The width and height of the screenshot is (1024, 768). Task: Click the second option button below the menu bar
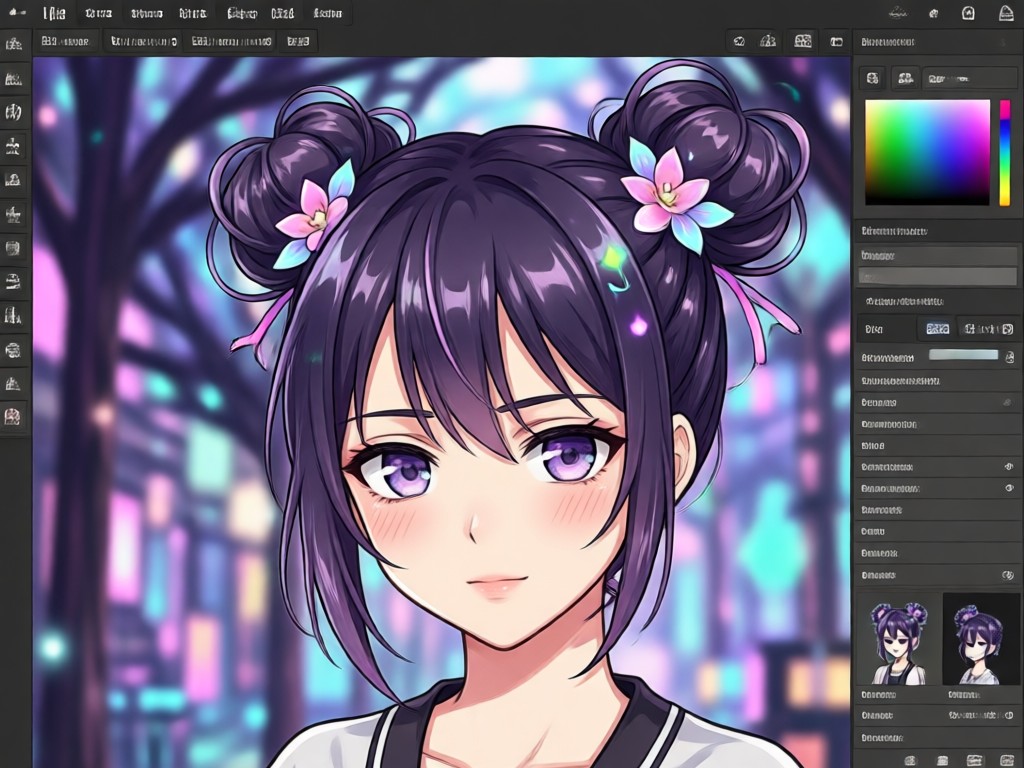tap(144, 41)
